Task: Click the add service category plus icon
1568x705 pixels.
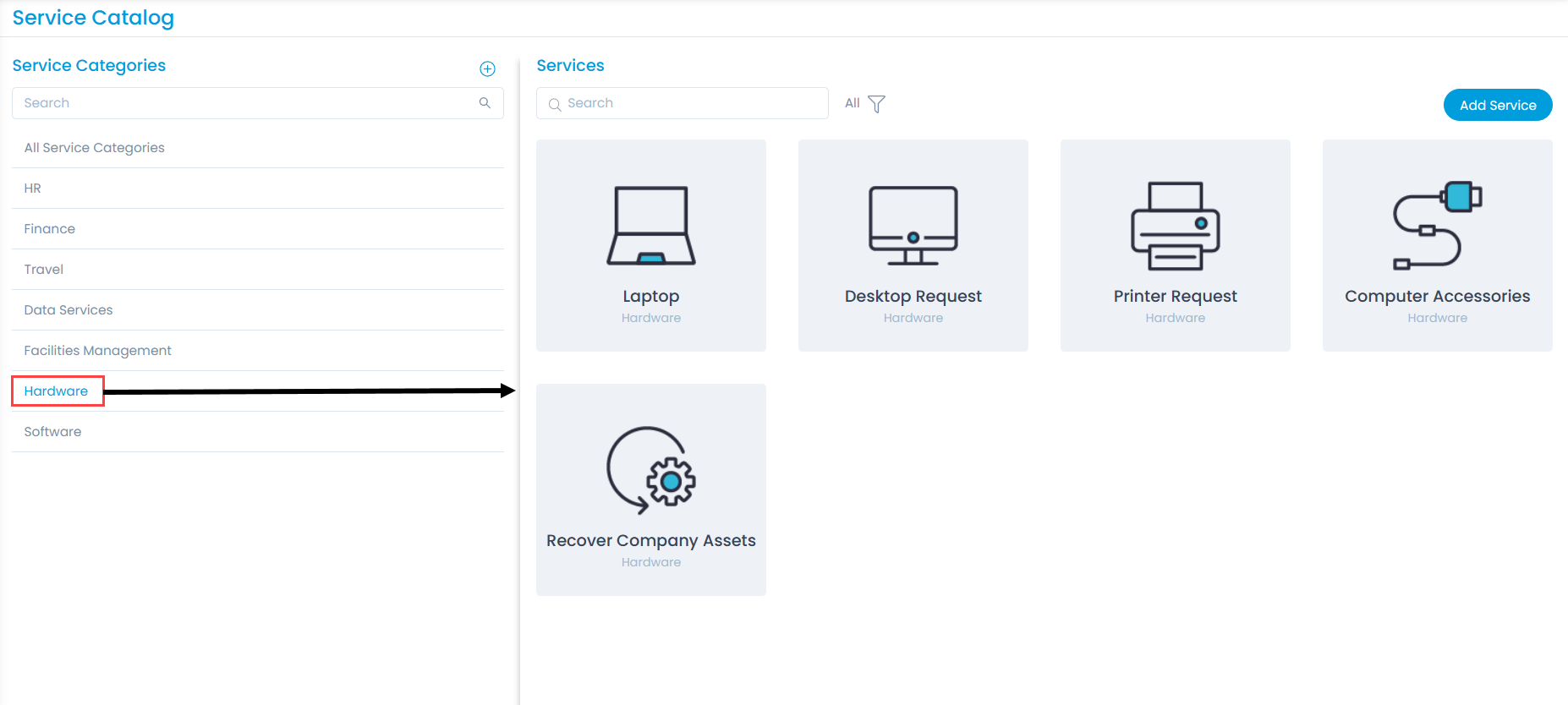Action: pyautogui.click(x=487, y=68)
